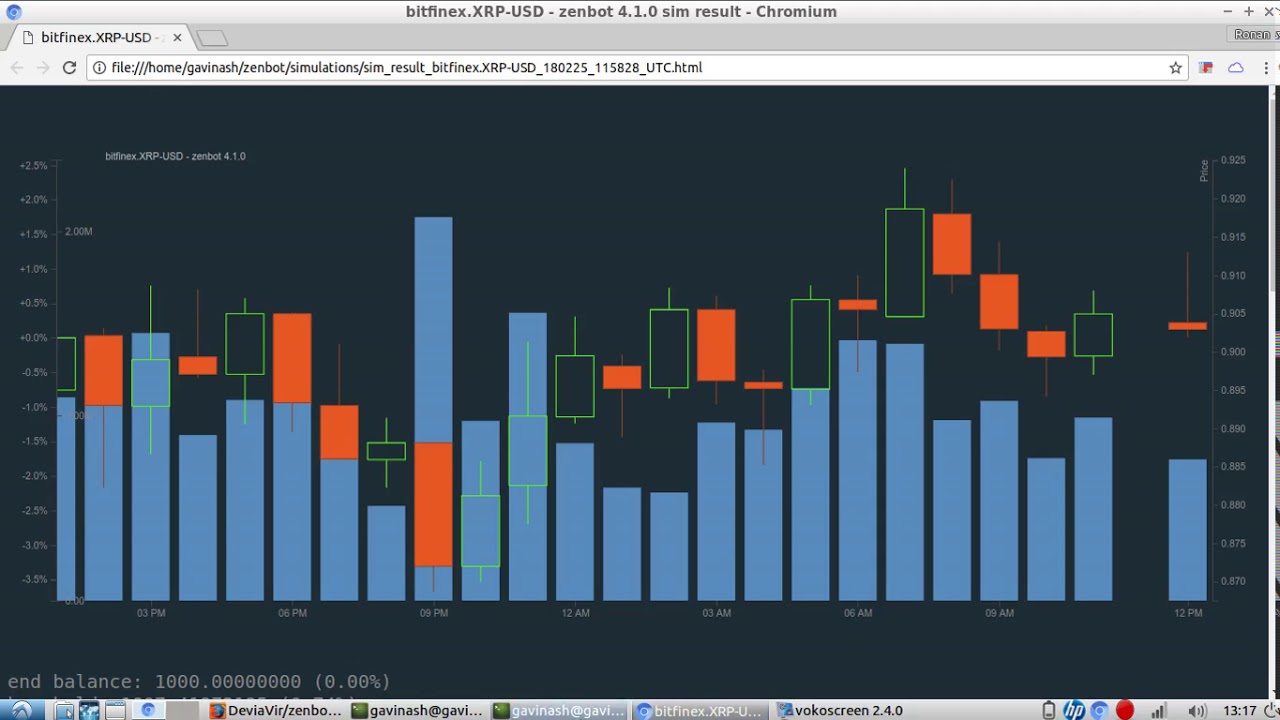Screen dimensions: 1280x720
Task: Switch to first gavinash@gavi... terminal window
Action: [x=417, y=710]
